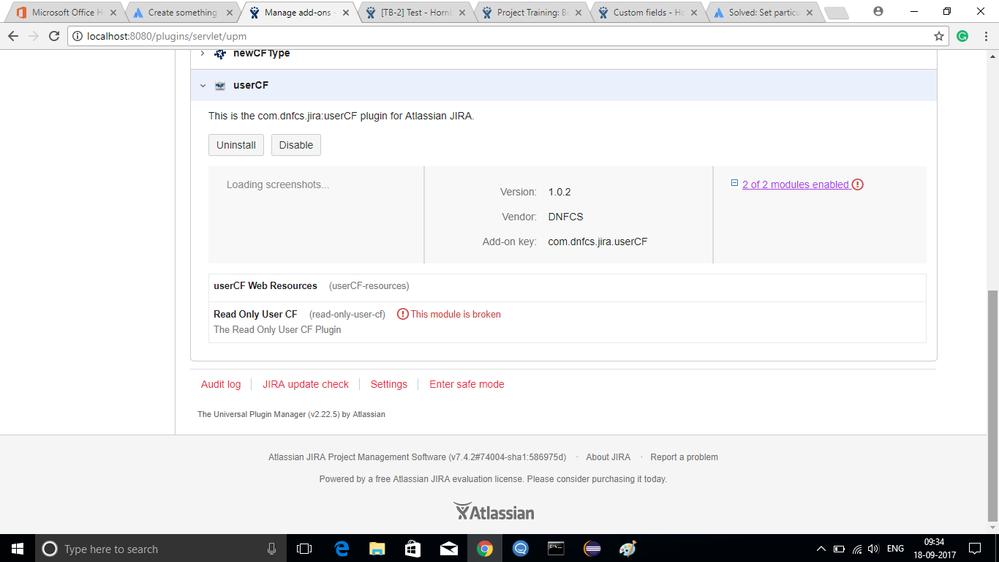Switch to TB-2 Test tab
The image size is (999, 562).
(416, 12)
